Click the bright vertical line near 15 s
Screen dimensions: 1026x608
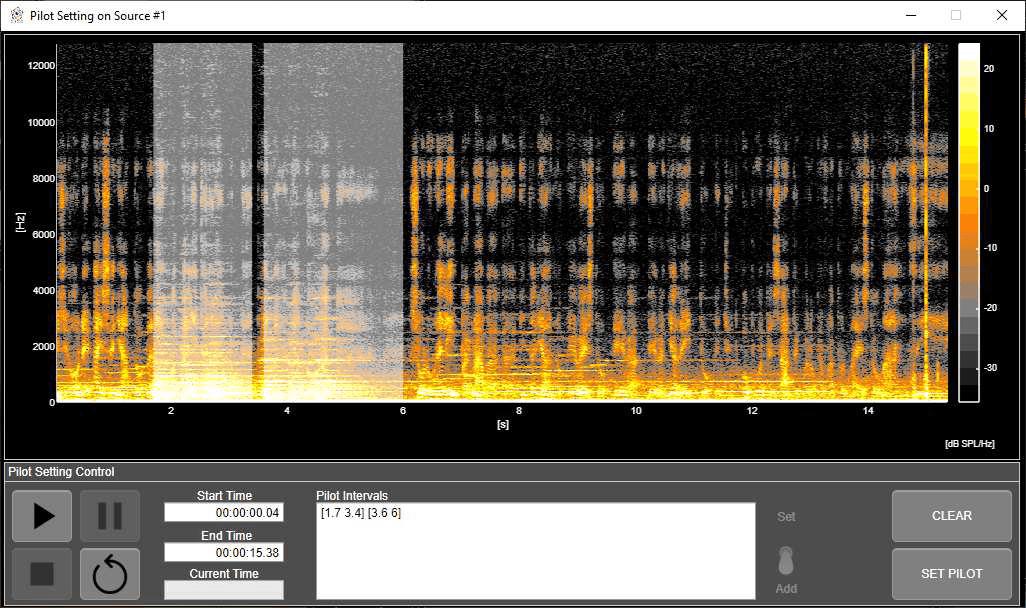coord(926,222)
